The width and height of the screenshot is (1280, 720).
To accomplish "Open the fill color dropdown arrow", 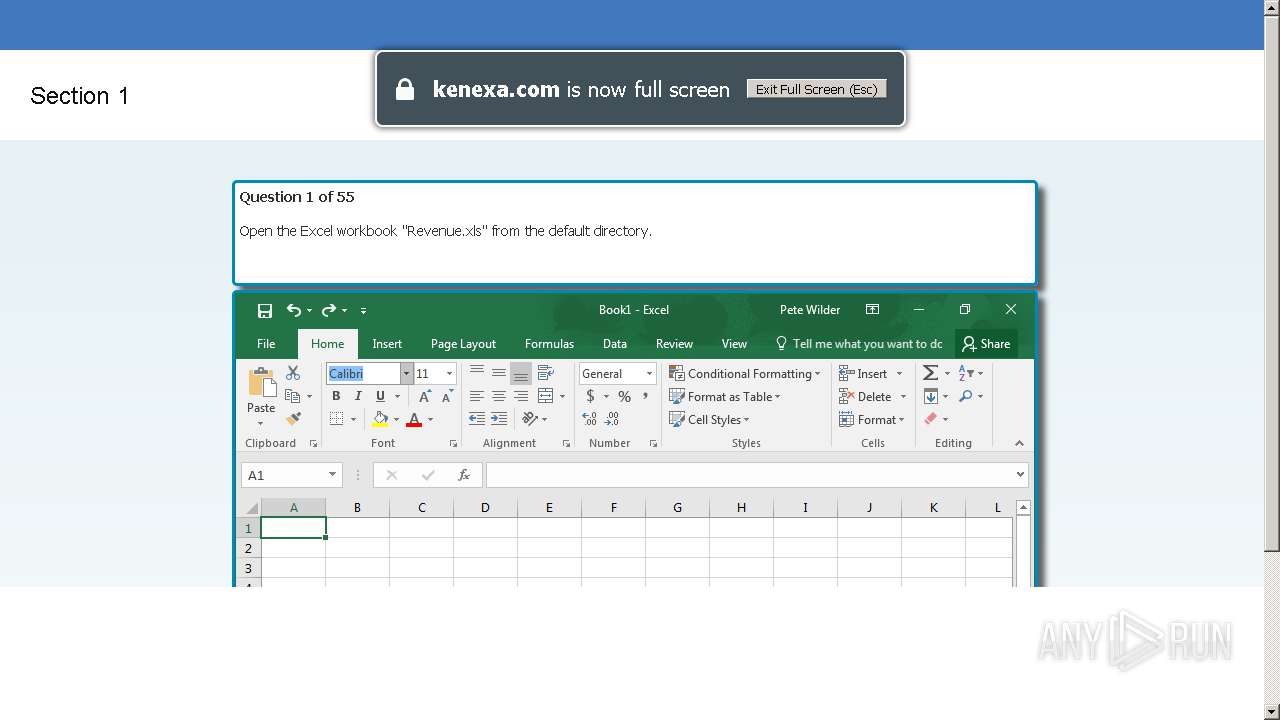I will click(396, 420).
